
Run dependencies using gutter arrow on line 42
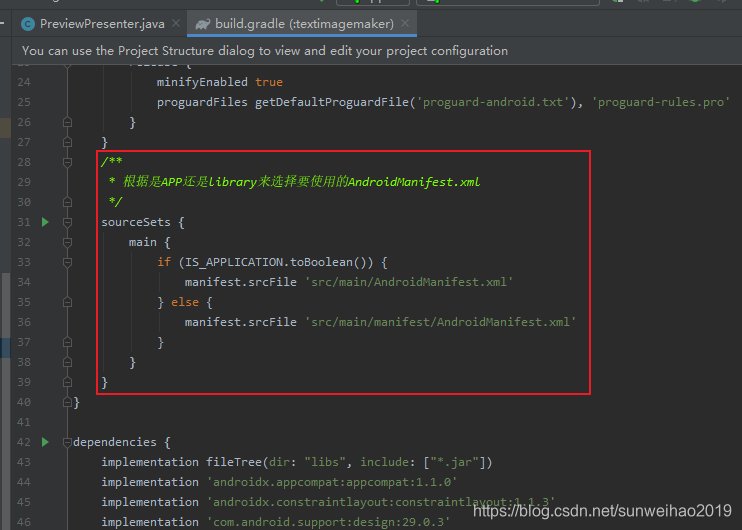(45, 442)
